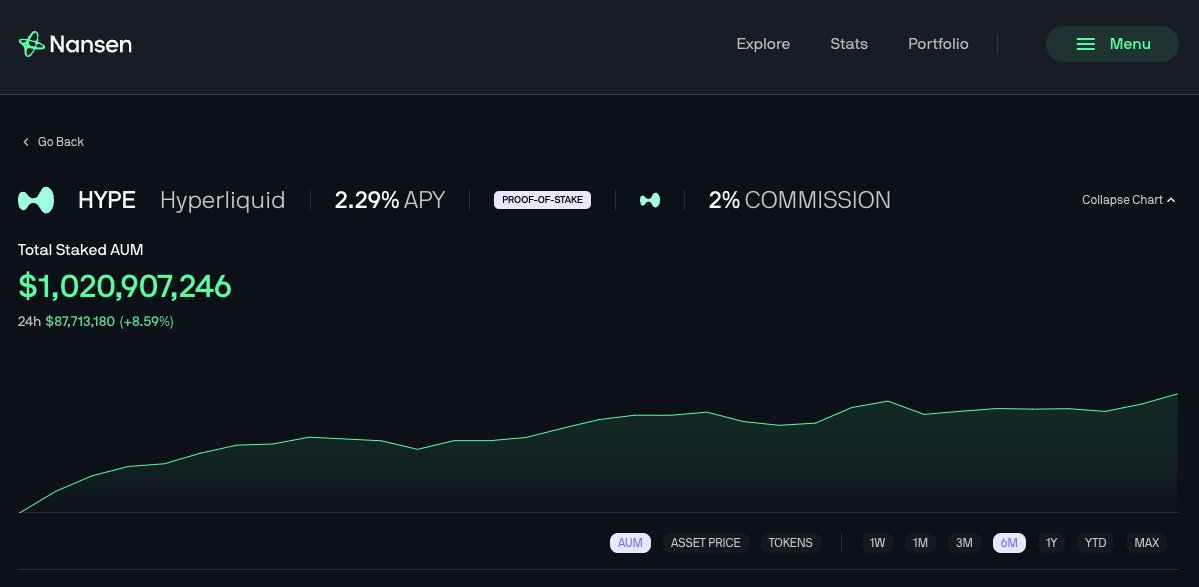The height and width of the screenshot is (587, 1199).
Task: Switch chart to TOKENS view
Action: (790, 543)
